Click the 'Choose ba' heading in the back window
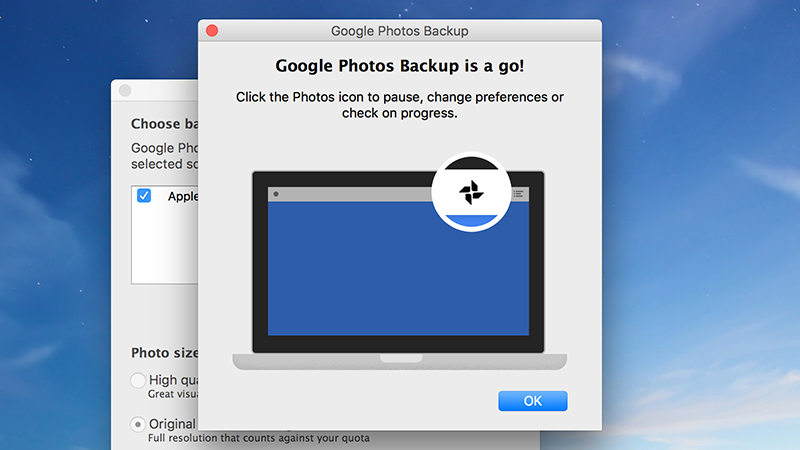800x450 pixels. coord(164,124)
